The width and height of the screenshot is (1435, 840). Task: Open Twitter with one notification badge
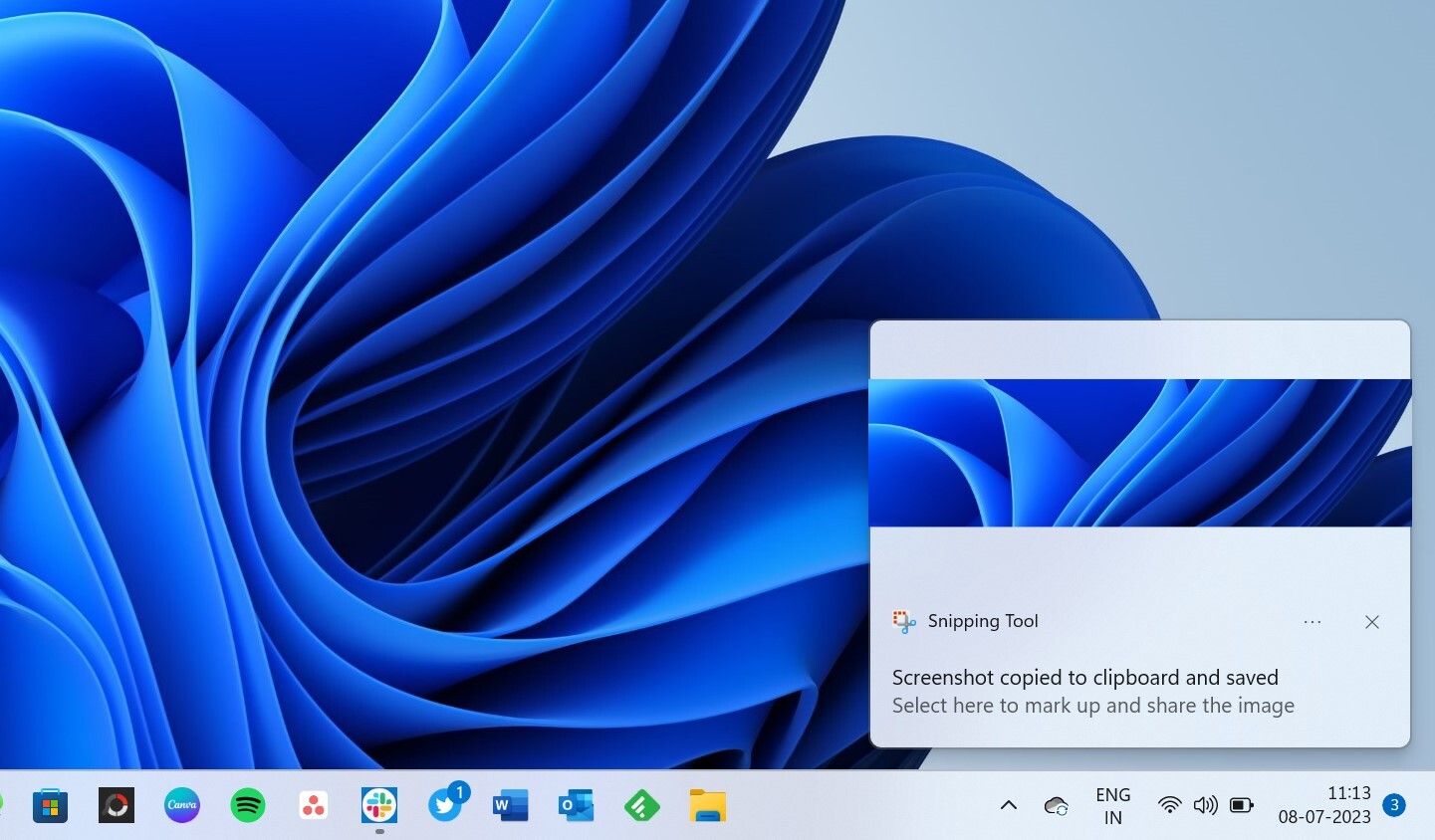445,805
